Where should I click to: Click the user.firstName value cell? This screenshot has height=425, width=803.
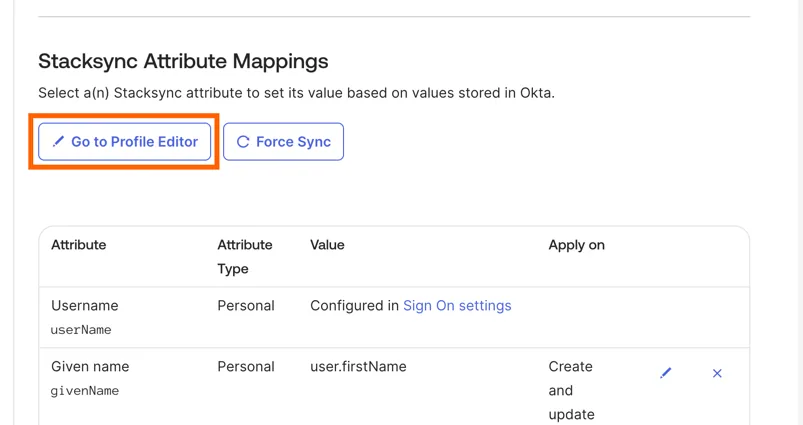coord(358,367)
